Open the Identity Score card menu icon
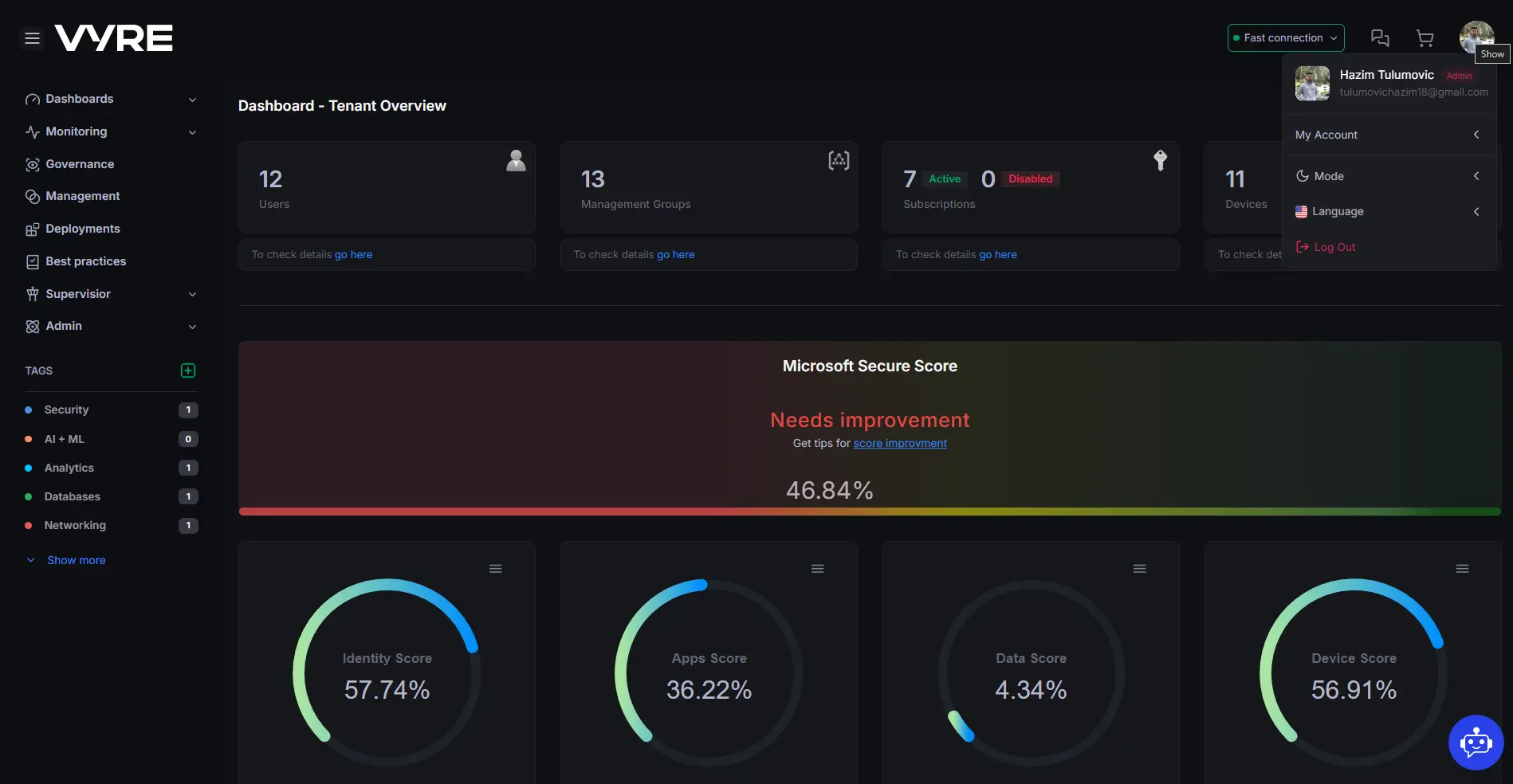Screen dimensions: 1513x784 coord(496,569)
